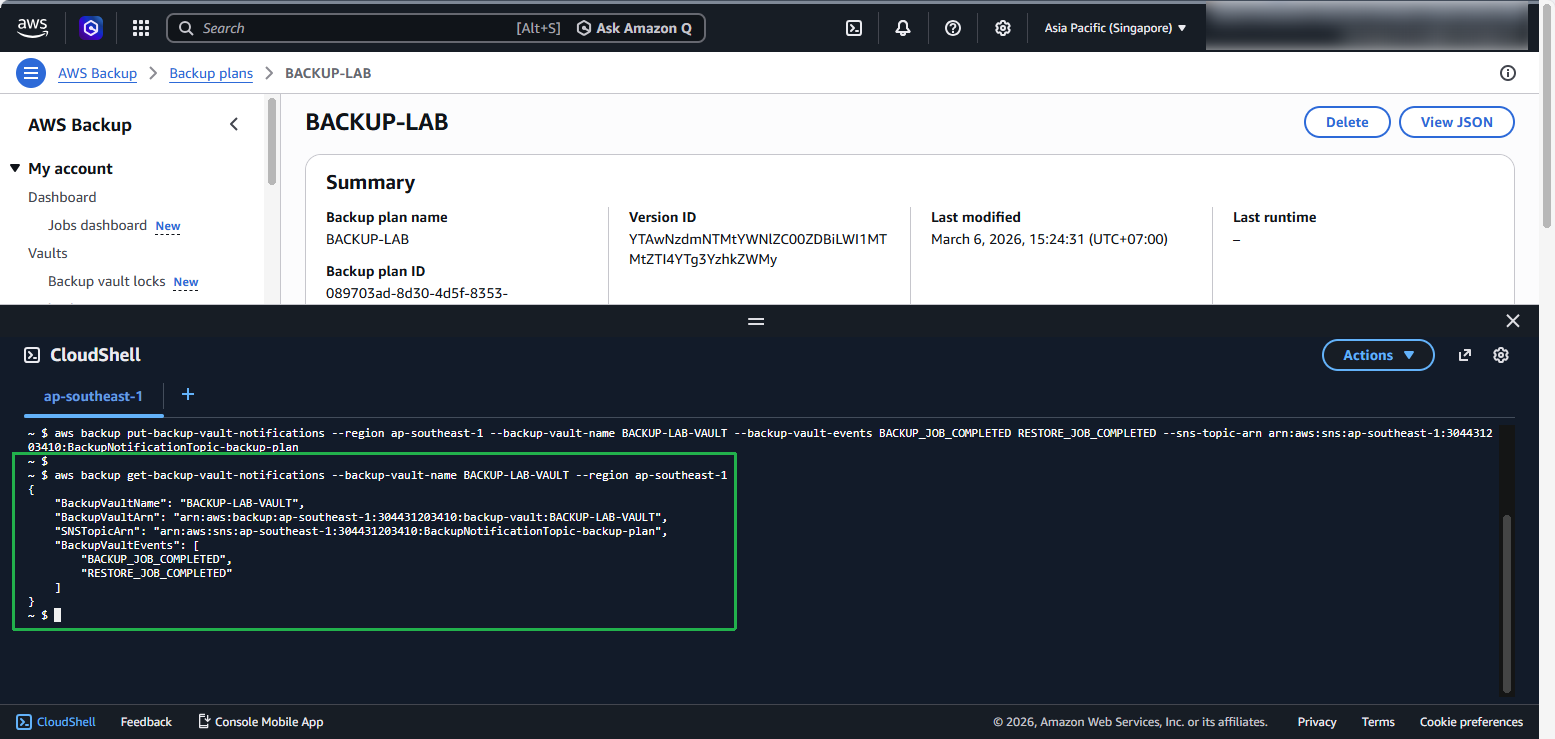Click the CloudShell panel title icon

(x=32, y=355)
